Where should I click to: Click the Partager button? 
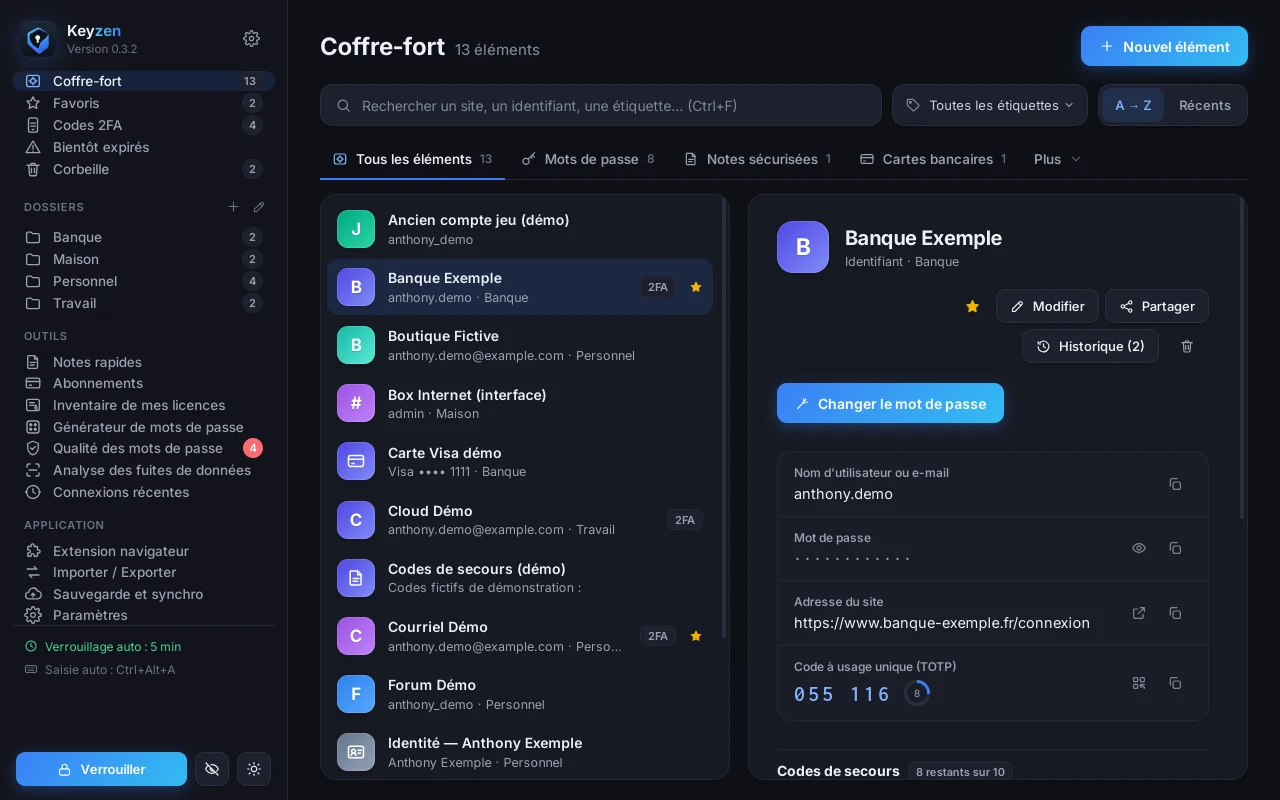tap(1157, 306)
